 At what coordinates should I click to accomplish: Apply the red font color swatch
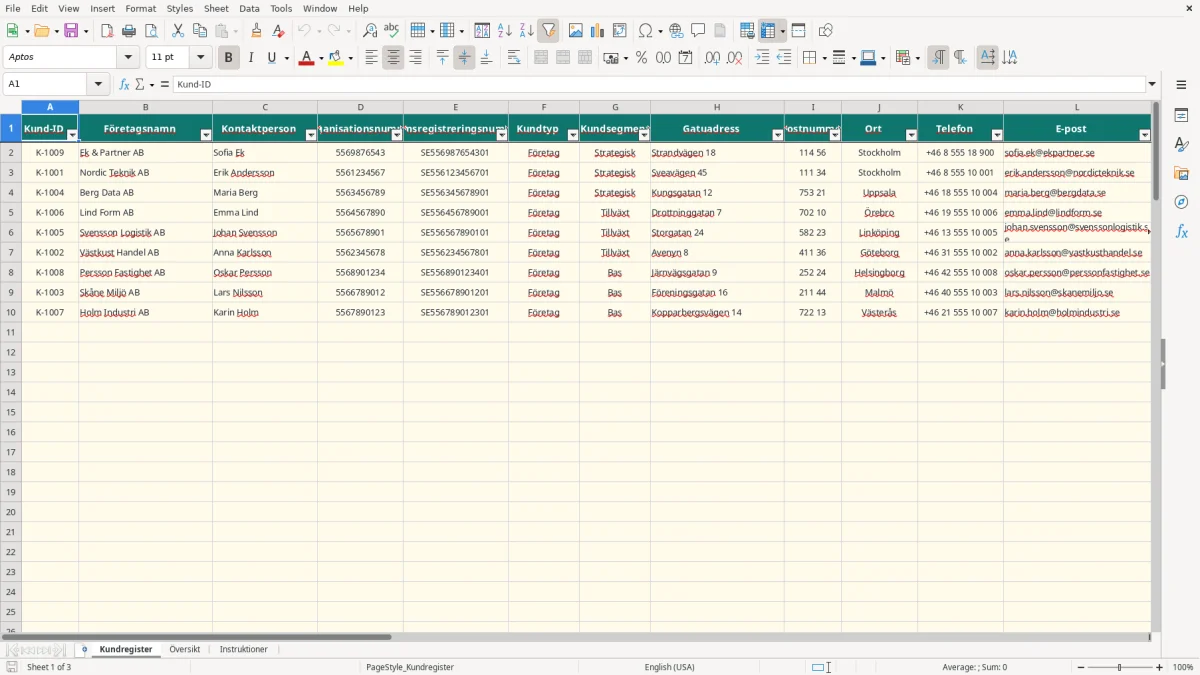tap(306, 58)
